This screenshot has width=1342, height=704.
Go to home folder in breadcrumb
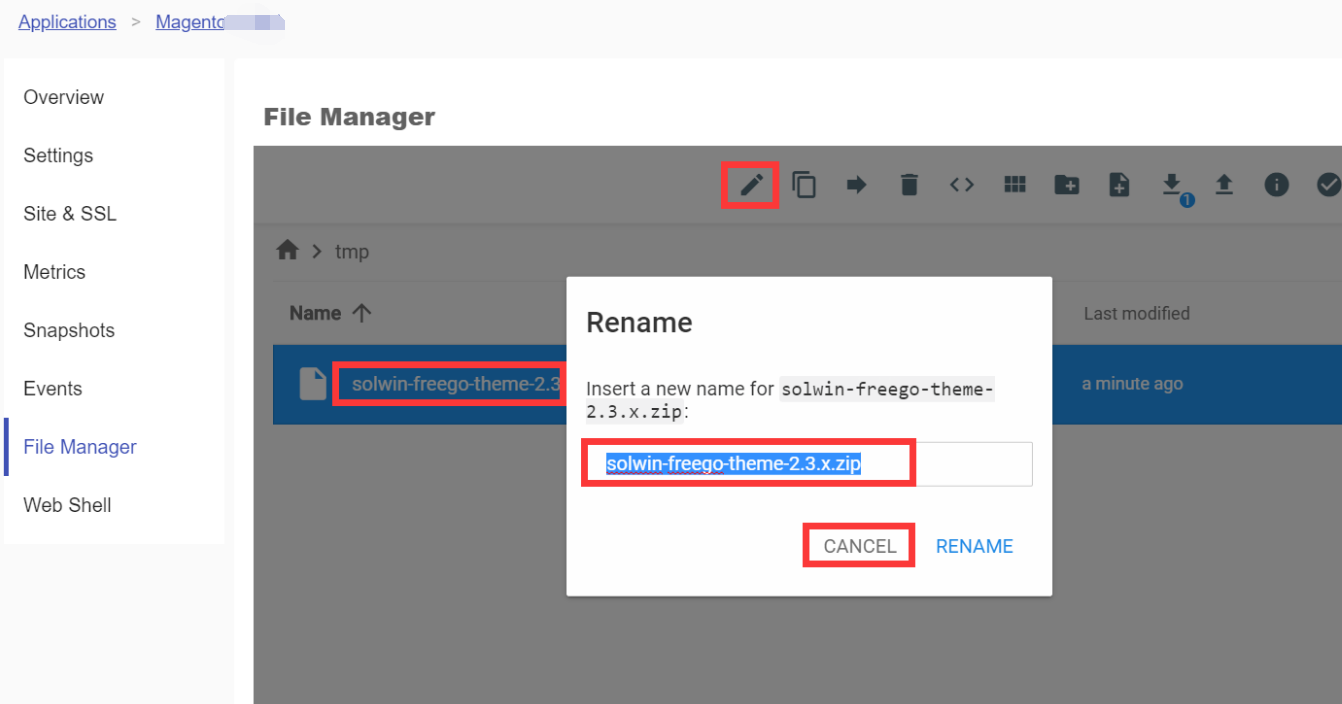click(288, 251)
